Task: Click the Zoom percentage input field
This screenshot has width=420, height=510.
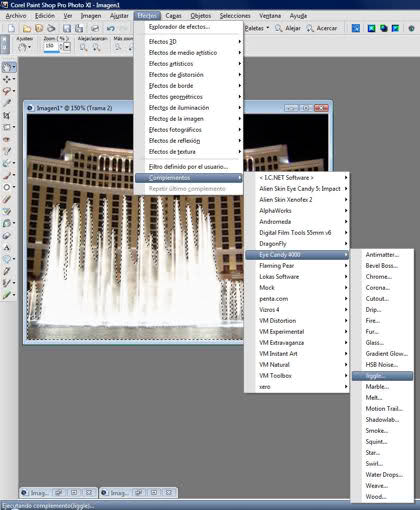Action: tap(51, 46)
